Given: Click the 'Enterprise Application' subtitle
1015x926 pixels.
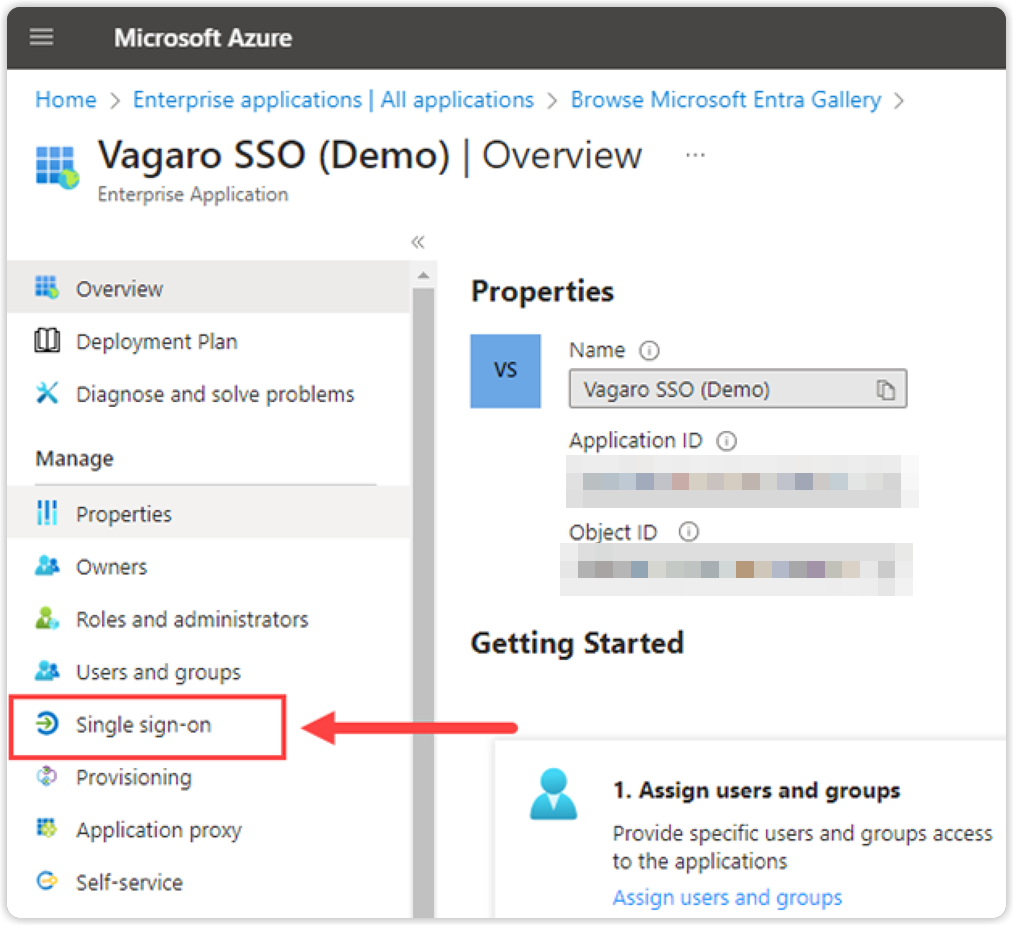Looking at the screenshot, I should [192, 194].
